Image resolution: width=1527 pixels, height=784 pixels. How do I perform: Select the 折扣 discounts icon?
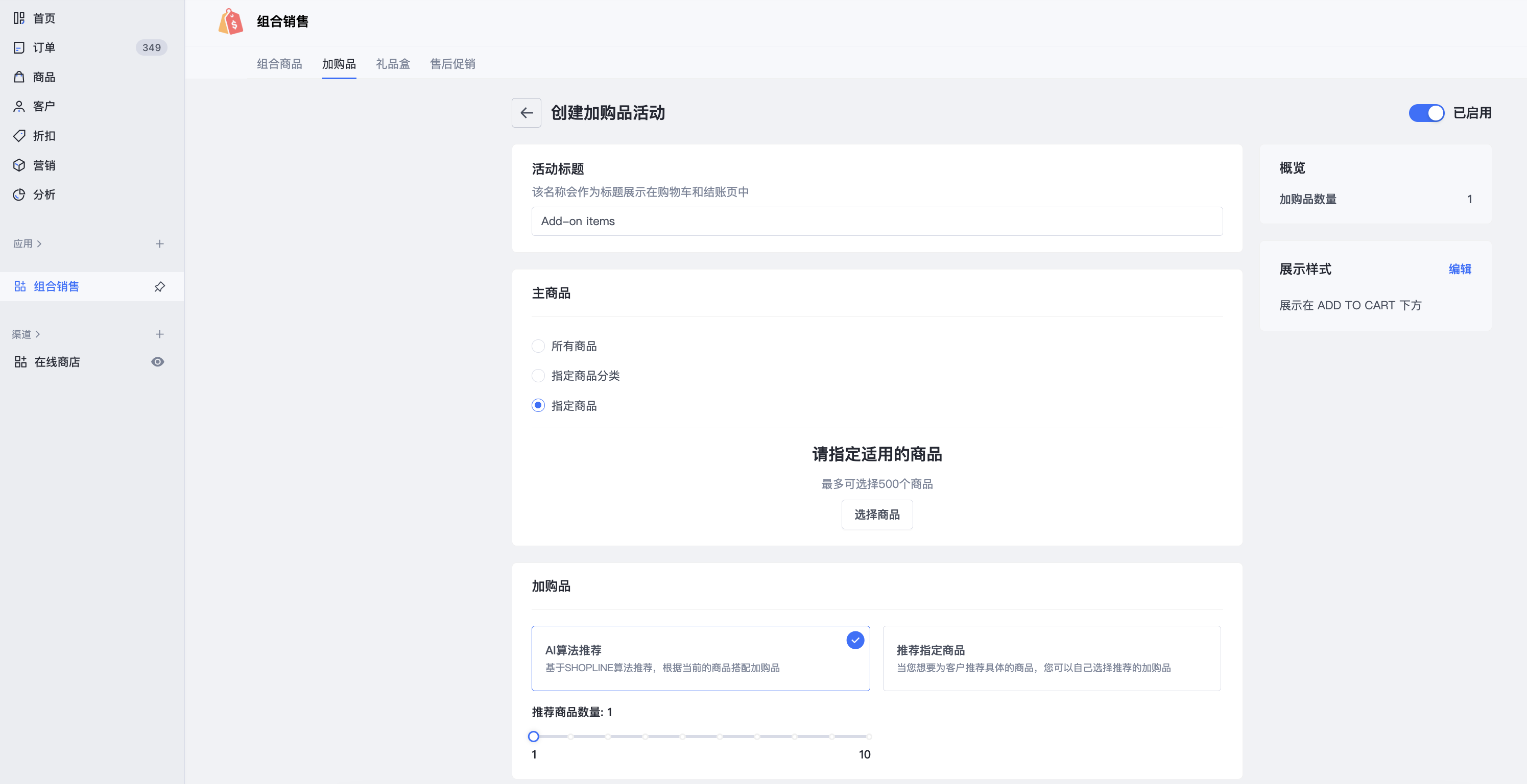click(x=19, y=135)
